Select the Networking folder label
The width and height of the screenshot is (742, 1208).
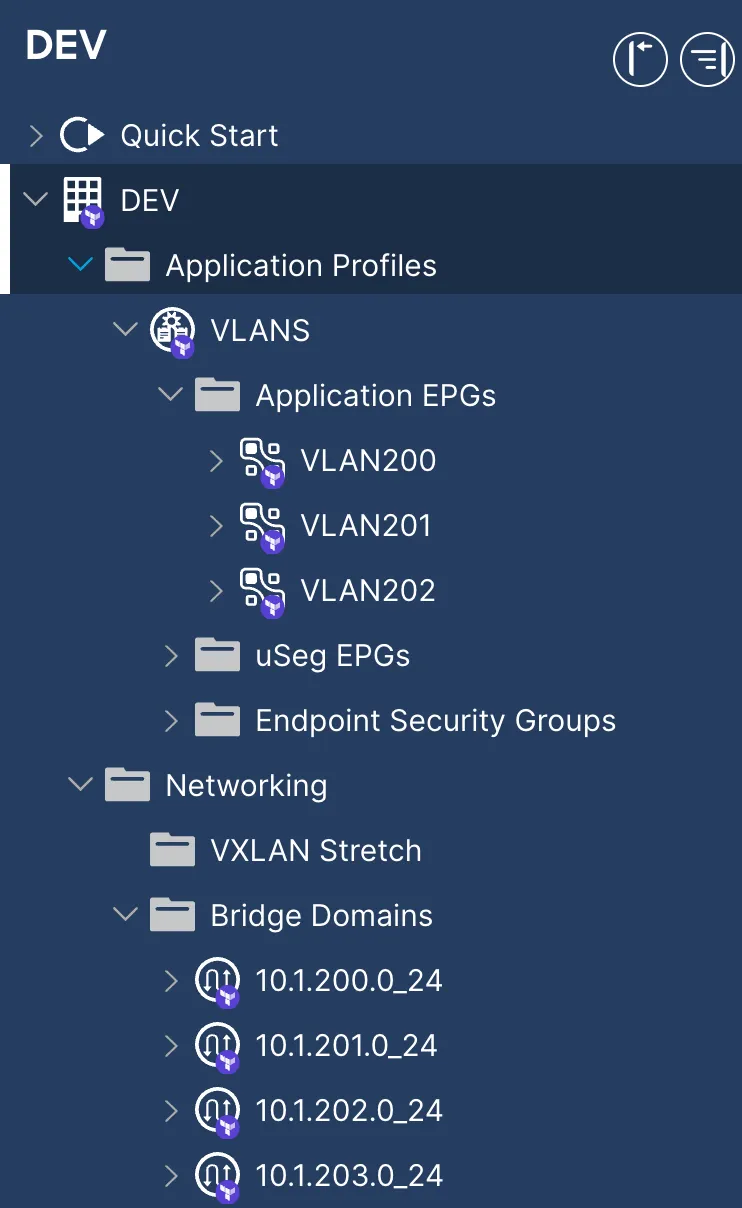[246, 786]
